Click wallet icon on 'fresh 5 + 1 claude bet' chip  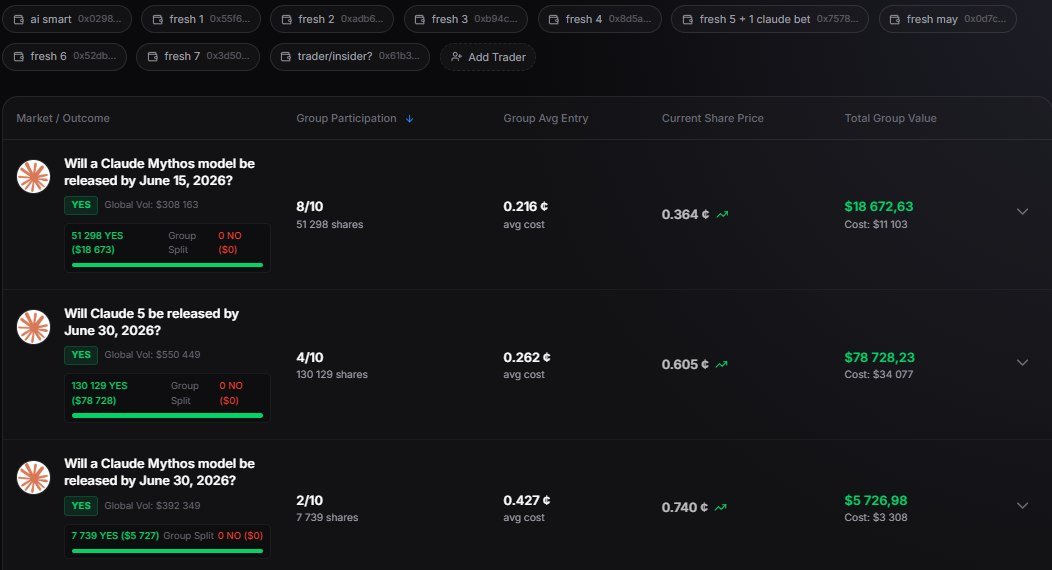[688, 19]
